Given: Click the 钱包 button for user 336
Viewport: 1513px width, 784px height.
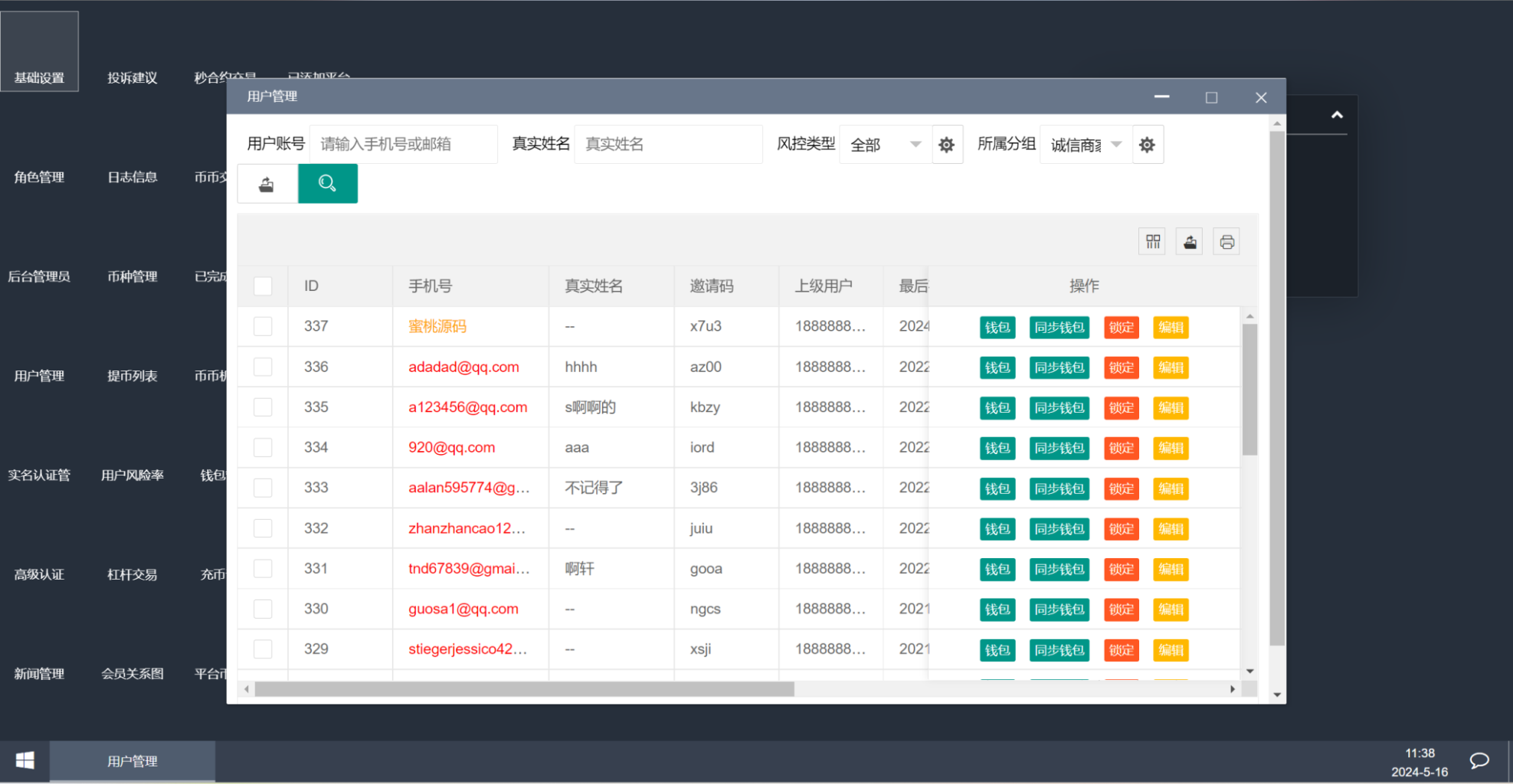Looking at the screenshot, I should click(x=997, y=367).
